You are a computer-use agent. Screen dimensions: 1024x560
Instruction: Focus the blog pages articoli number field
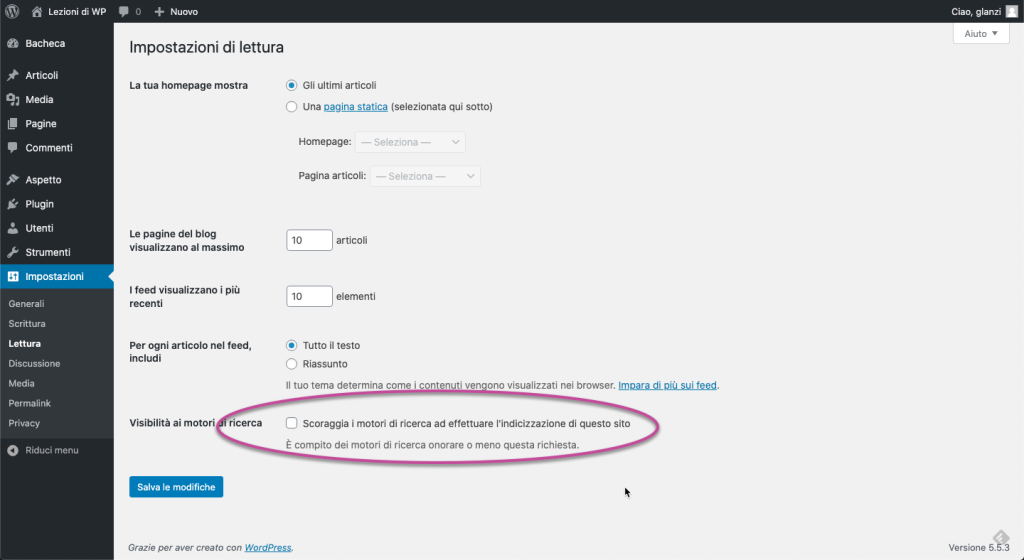point(309,240)
